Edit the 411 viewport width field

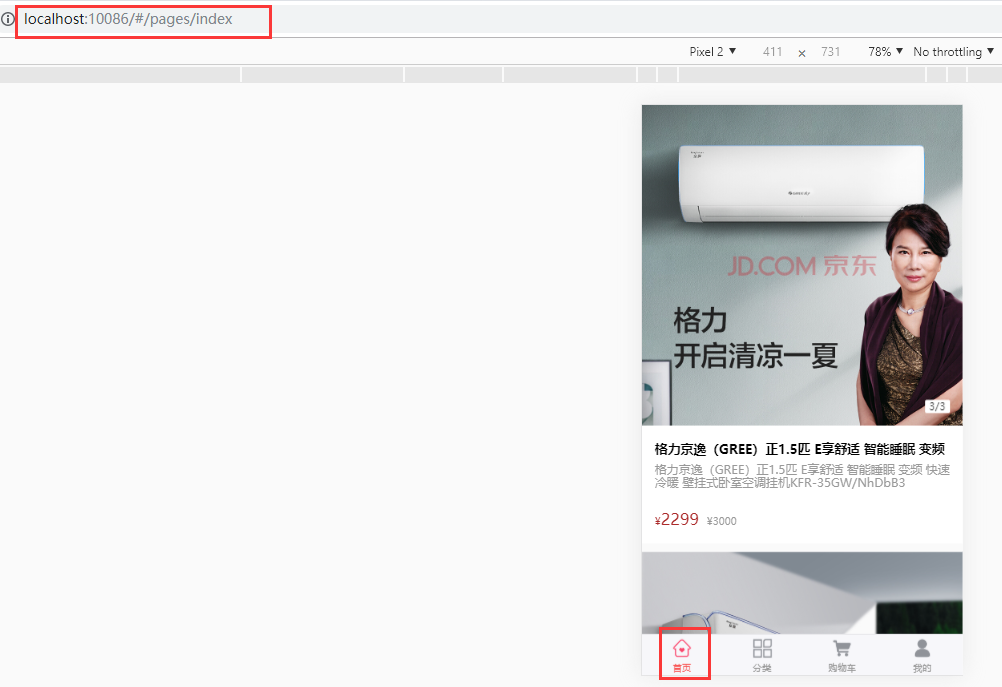pos(772,52)
